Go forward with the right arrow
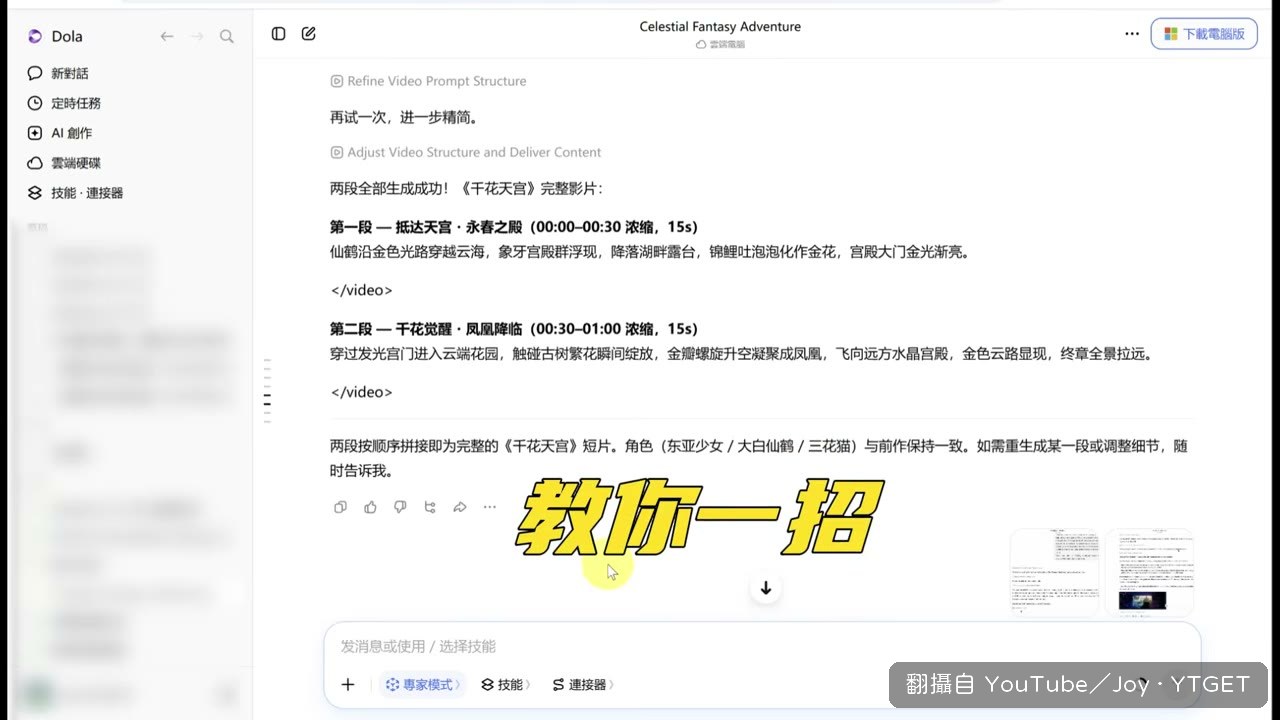 197,36
